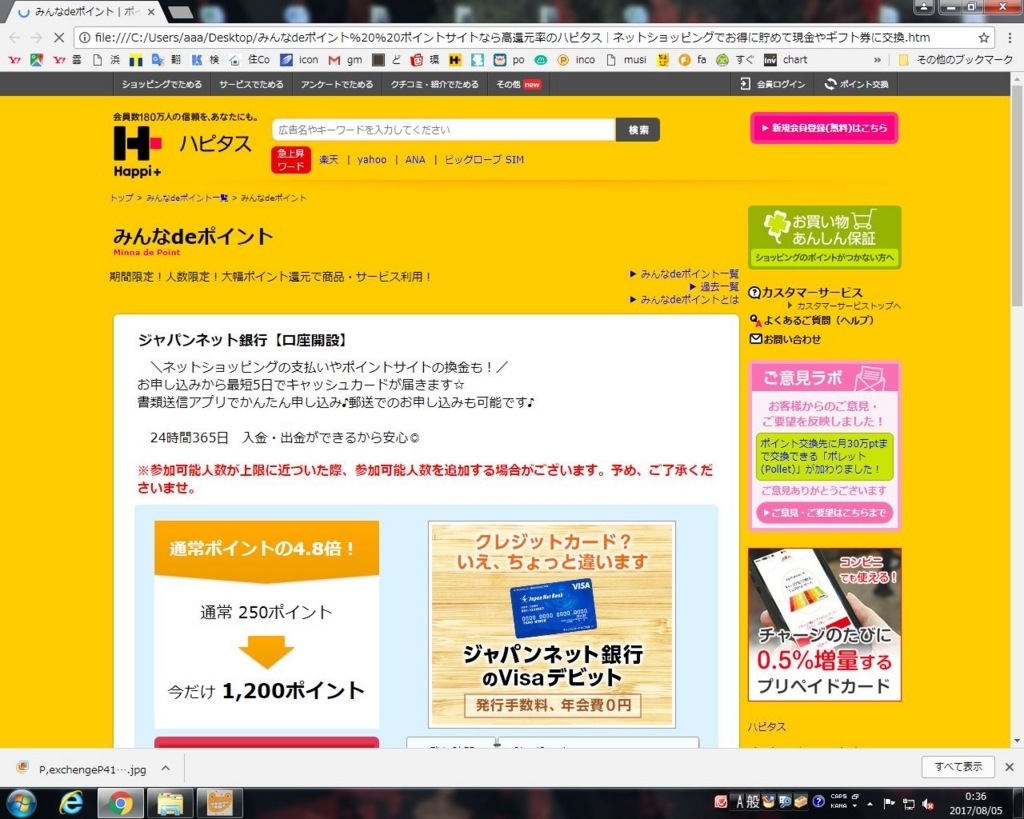This screenshot has height=819, width=1024.
Task: Open the 'musi' page bookmark
Action: (x=627, y=59)
